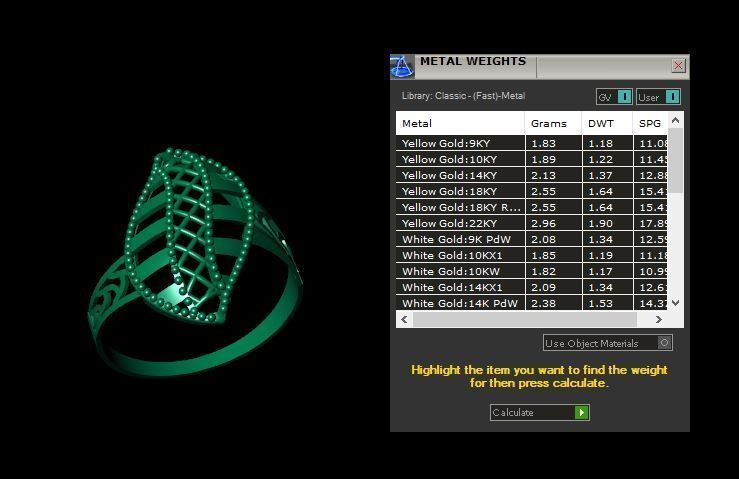
Task: Toggle the User library switch
Action: click(x=658, y=97)
